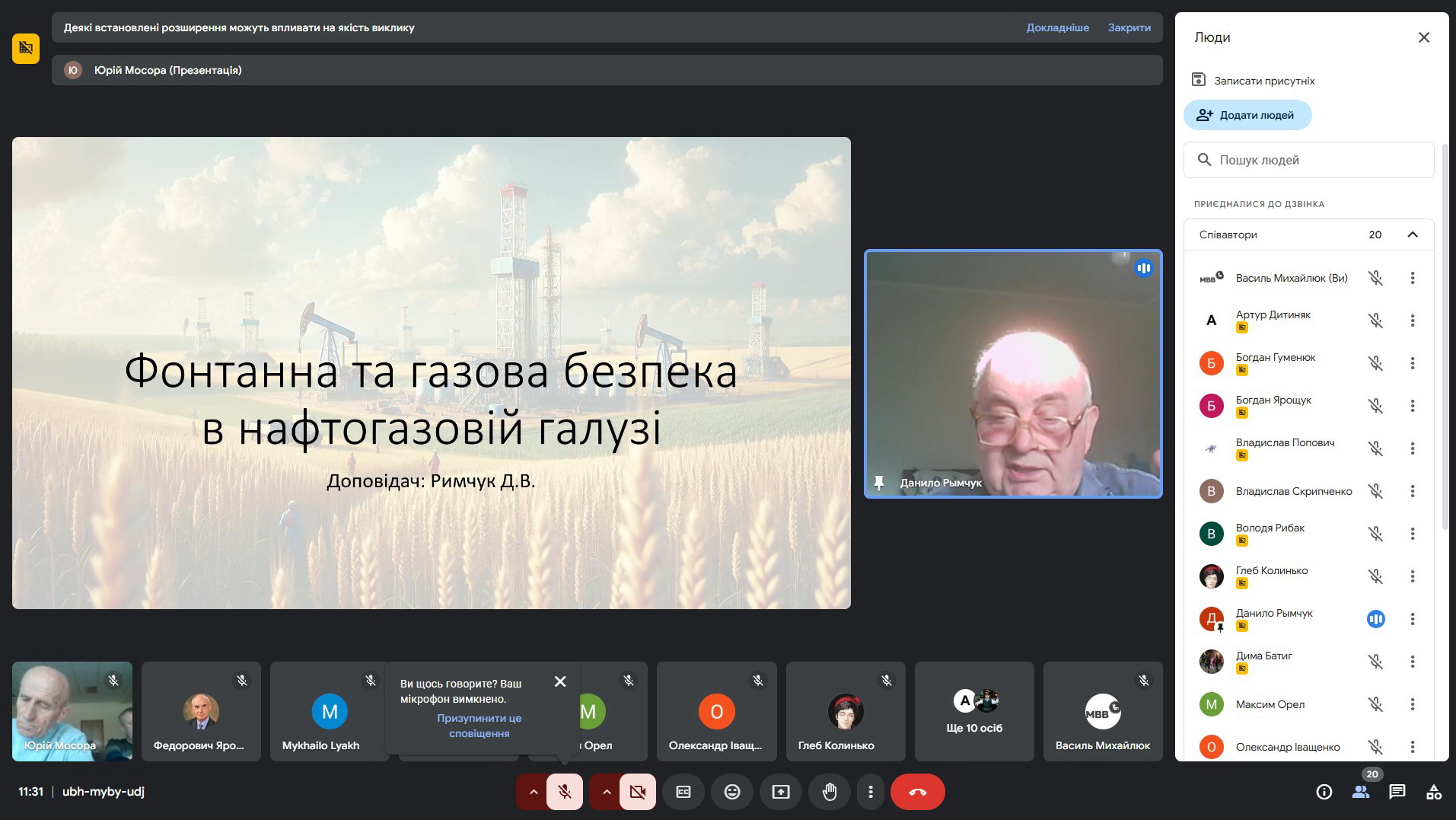
Task: Open audio settings arrow beside microphone
Action: pyautogui.click(x=534, y=792)
